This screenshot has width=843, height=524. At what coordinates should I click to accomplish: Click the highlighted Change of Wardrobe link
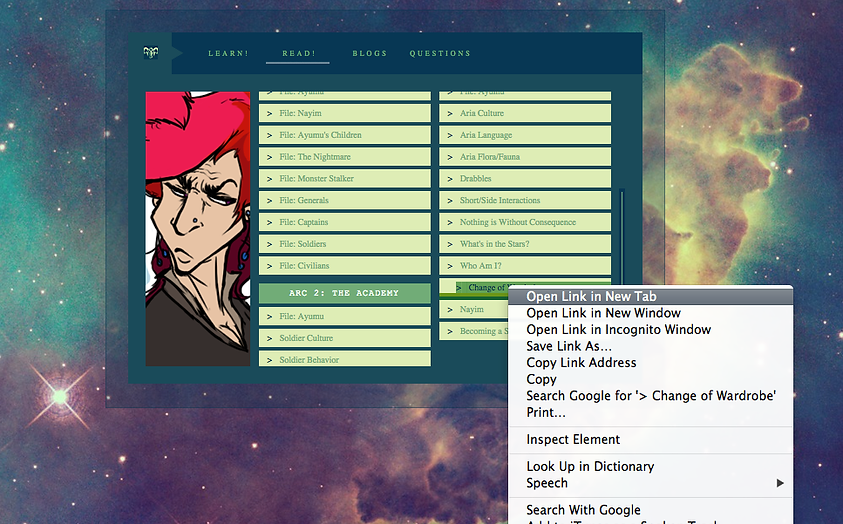[x=481, y=288]
